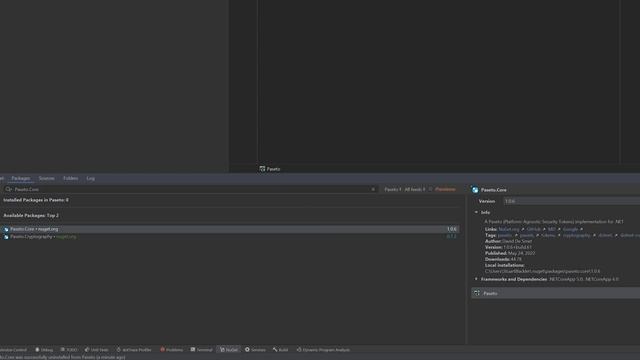Switch to the Packages tab
The width and height of the screenshot is (640, 360).
click(x=21, y=178)
